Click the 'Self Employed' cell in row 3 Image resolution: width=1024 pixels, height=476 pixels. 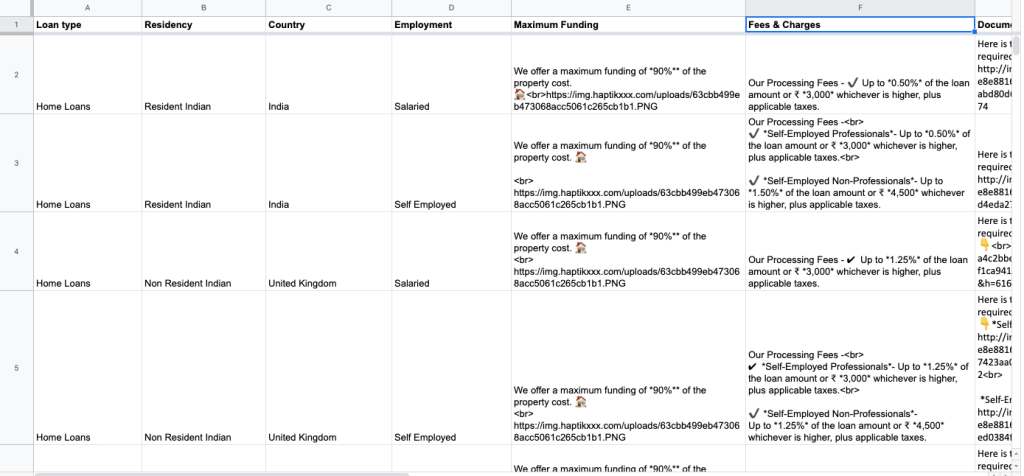click(450, 205)
